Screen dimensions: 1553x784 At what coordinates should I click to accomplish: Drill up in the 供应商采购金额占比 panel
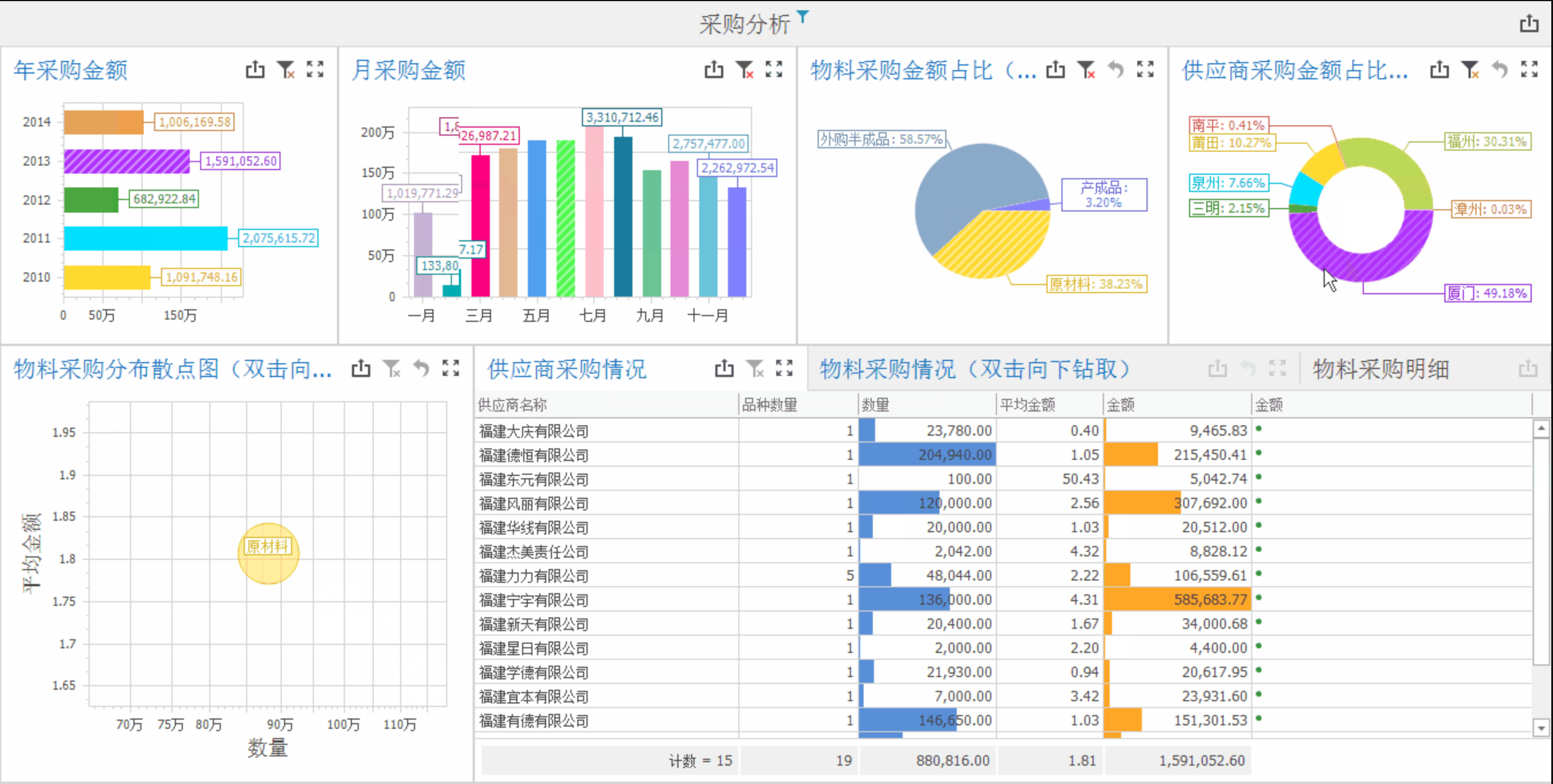click(x=1500, y=70)
